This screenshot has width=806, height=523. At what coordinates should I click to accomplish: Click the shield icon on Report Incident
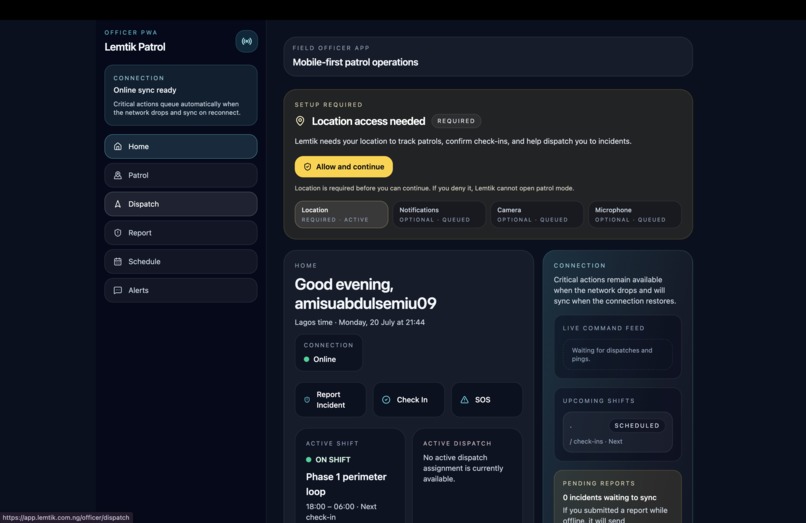point(307,400)
